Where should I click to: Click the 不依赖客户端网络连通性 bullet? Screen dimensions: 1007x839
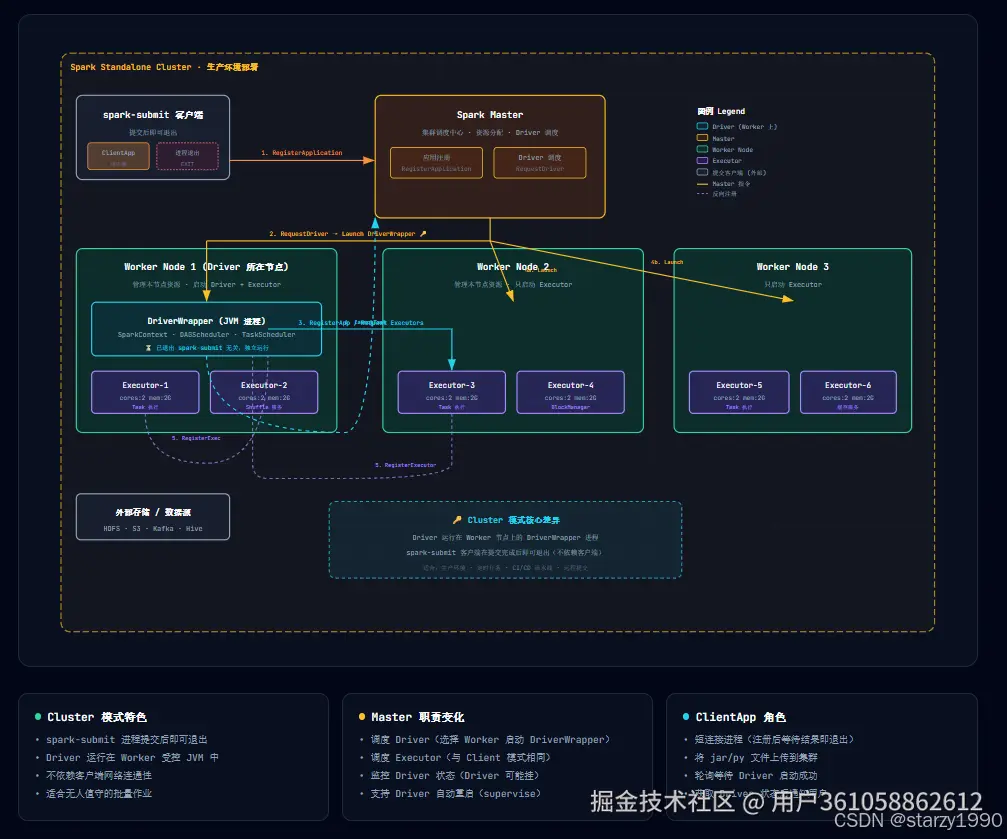pos(99,775)
